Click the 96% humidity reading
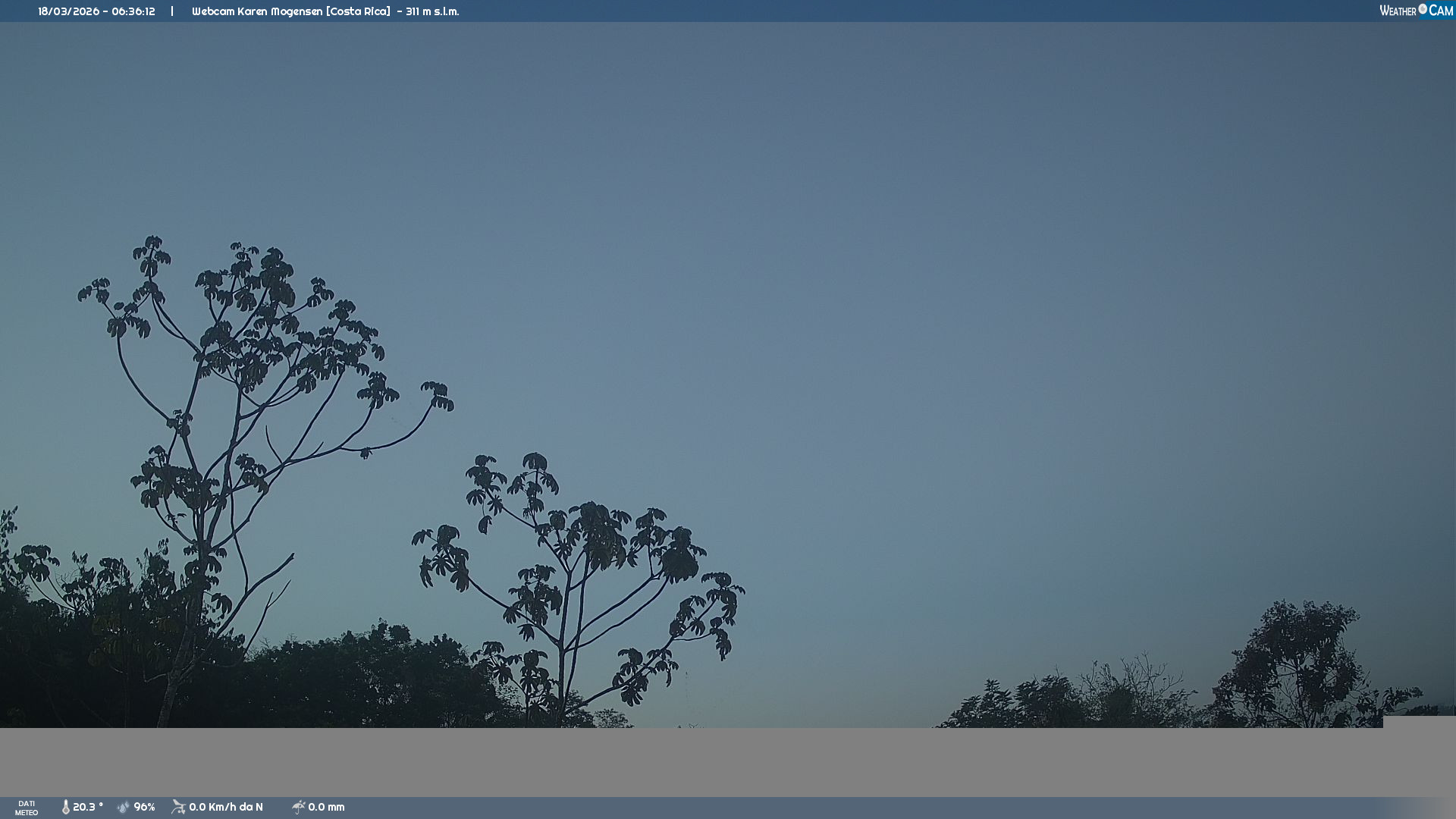 (x=144, y=807)
